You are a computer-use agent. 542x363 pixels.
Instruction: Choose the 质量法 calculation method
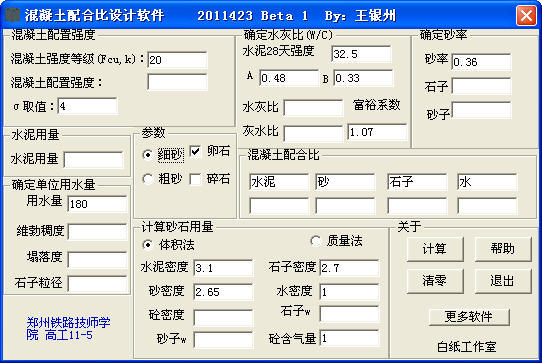(x=316, y=241)
